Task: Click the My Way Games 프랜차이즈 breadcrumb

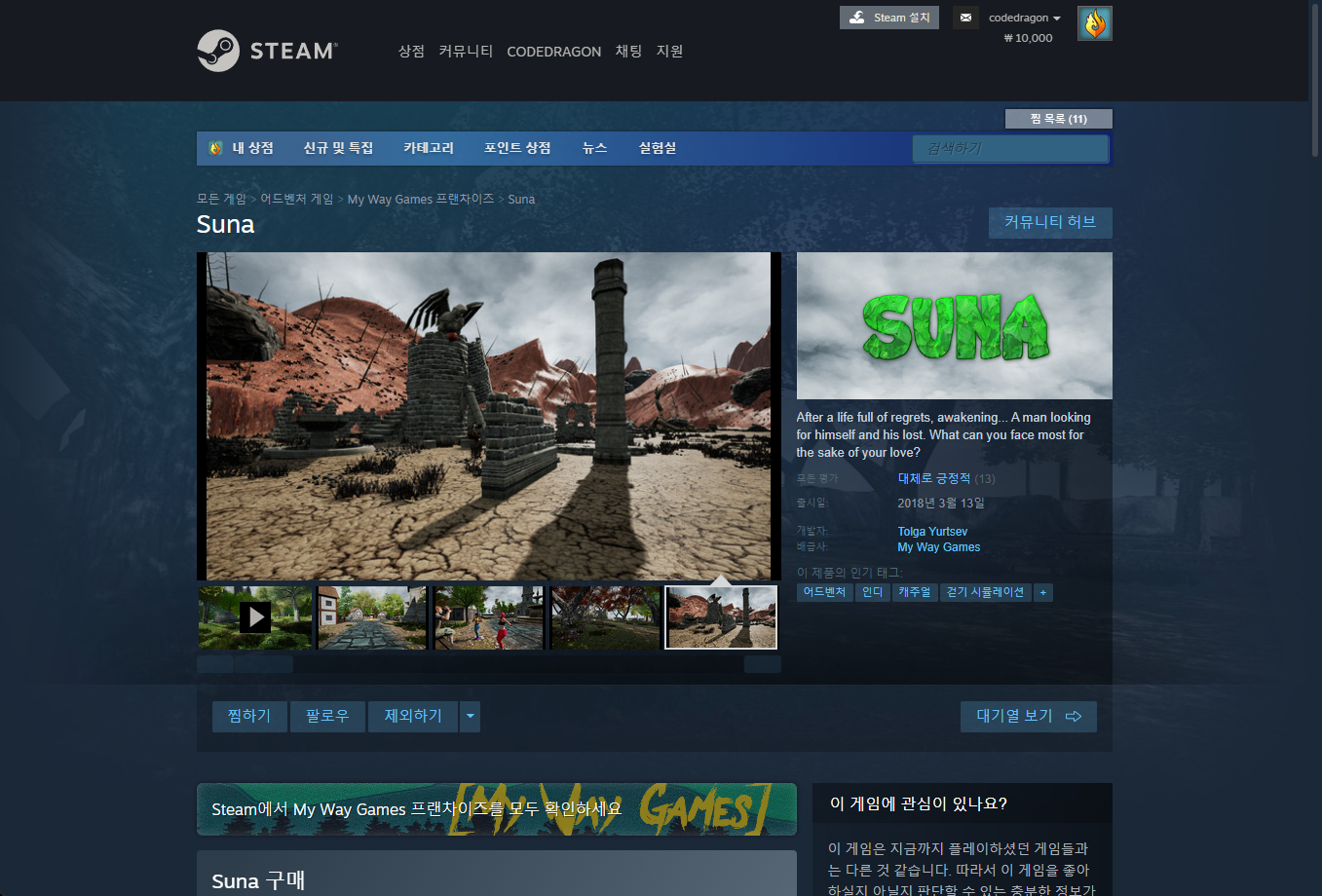Action: 421,199
